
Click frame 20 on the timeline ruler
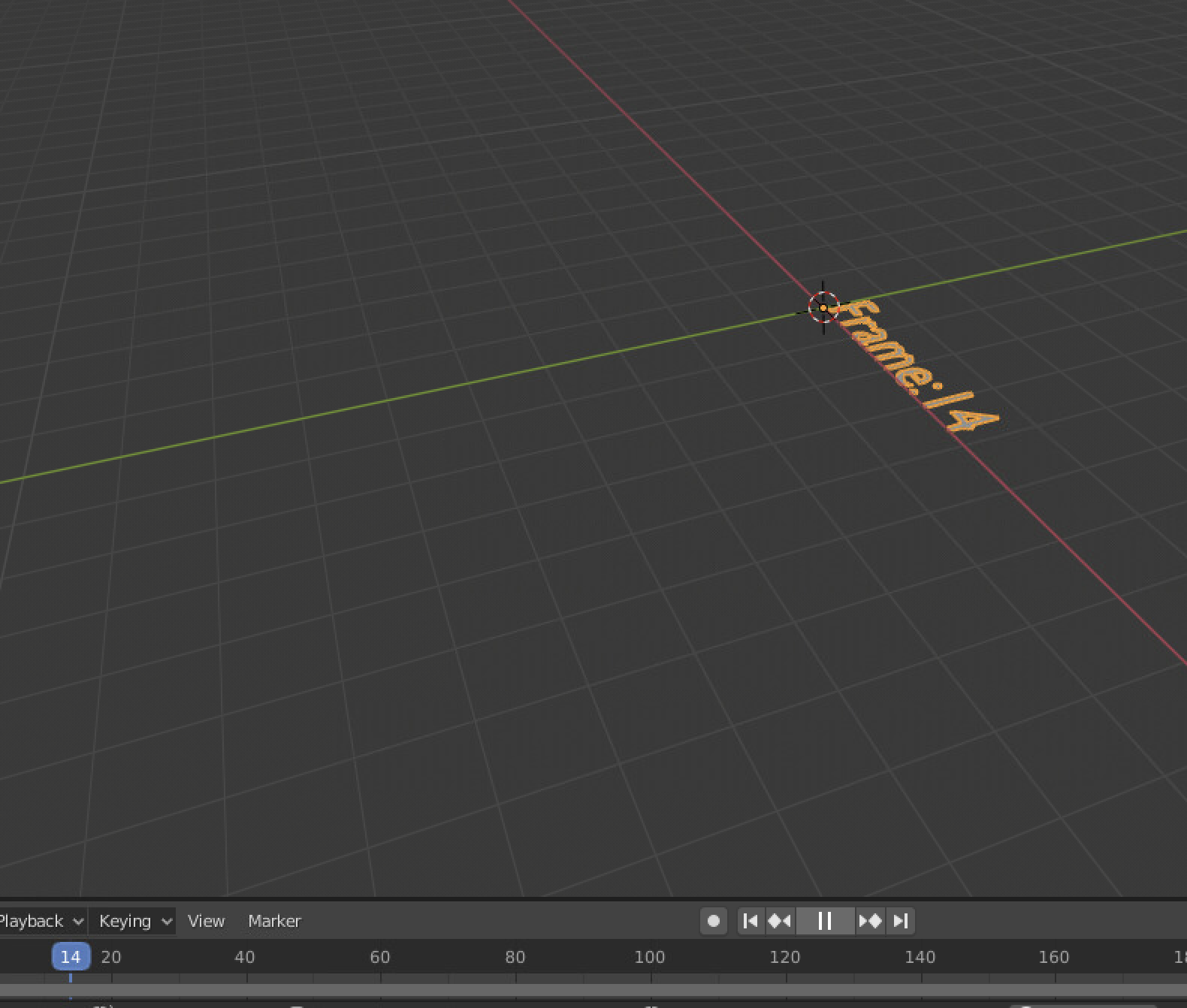(111, 957)
